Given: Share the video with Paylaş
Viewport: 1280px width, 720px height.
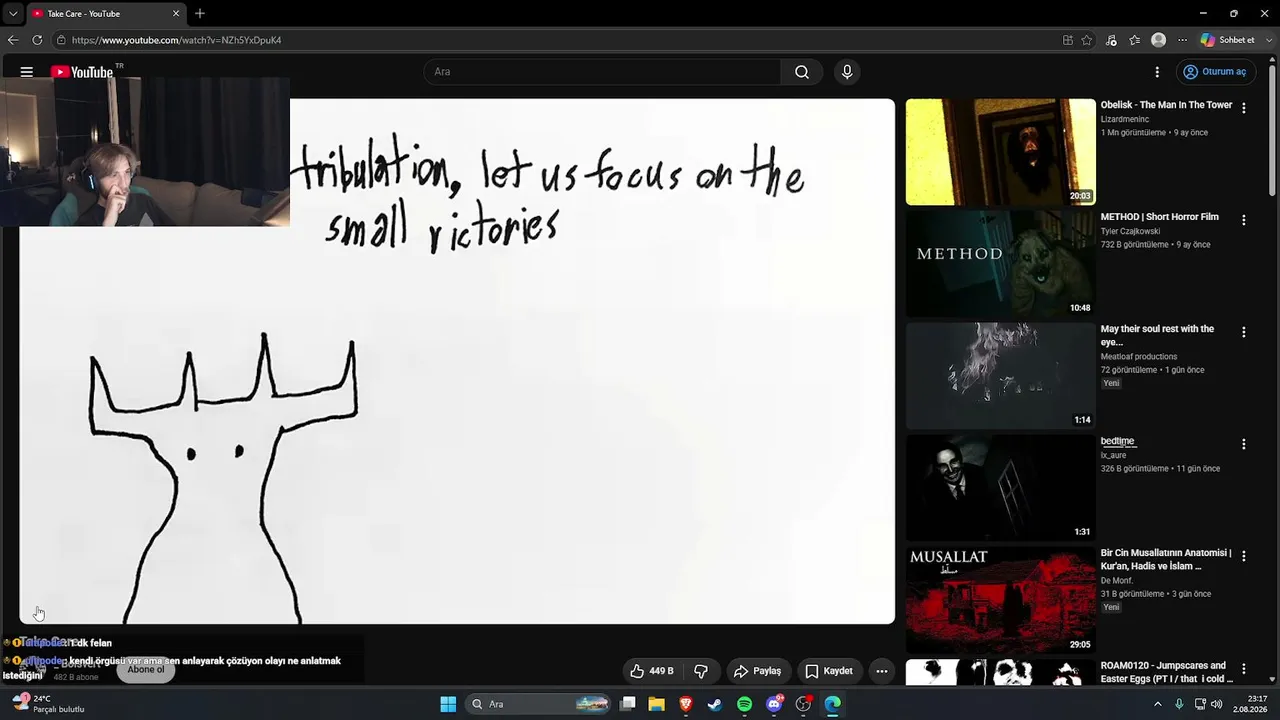Looking at the screenshot, I should click(x=757, y=671).
